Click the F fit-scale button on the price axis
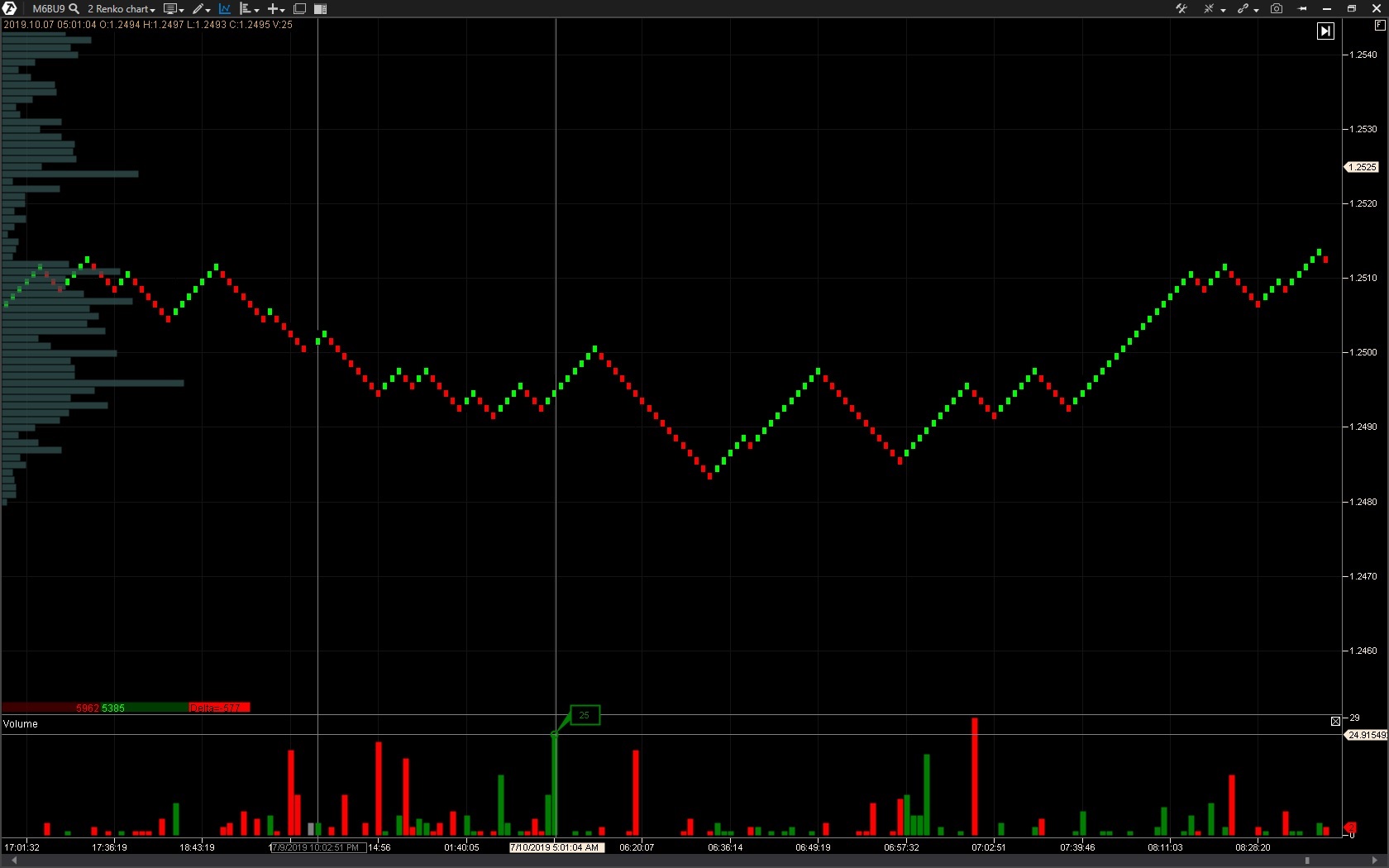The image size is (1389, 868). pos(1379,26)
